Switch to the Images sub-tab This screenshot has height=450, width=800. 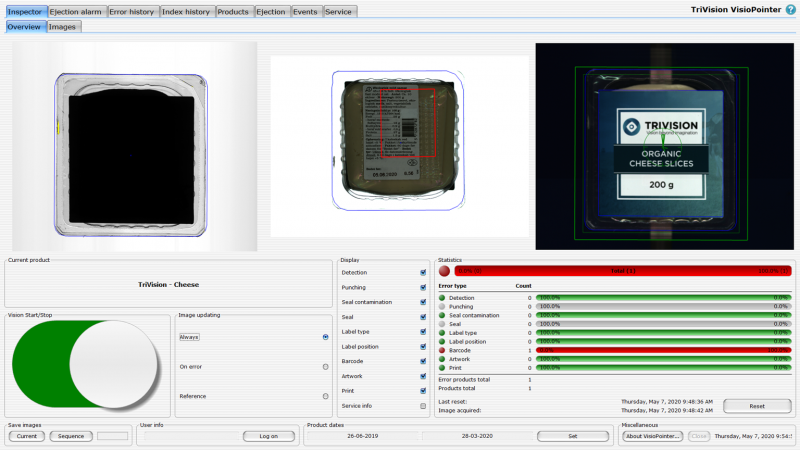(62, 27)
